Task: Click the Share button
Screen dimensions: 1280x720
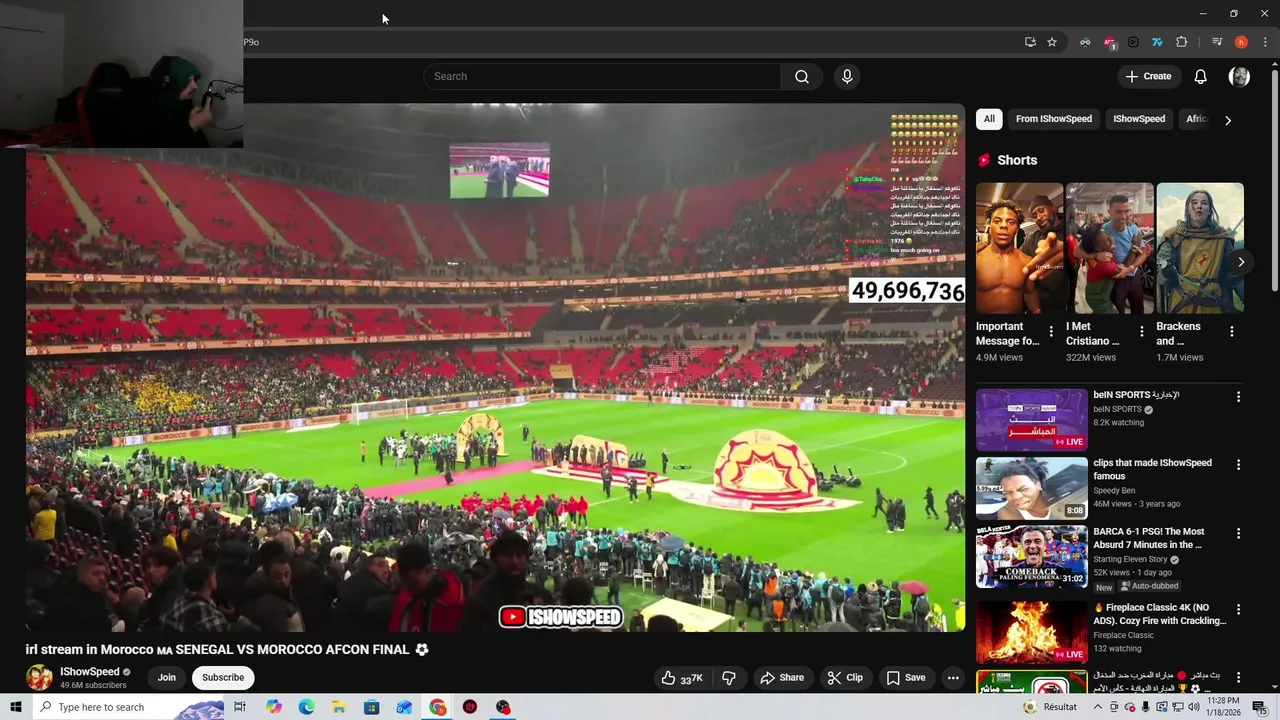Action: 781,678
